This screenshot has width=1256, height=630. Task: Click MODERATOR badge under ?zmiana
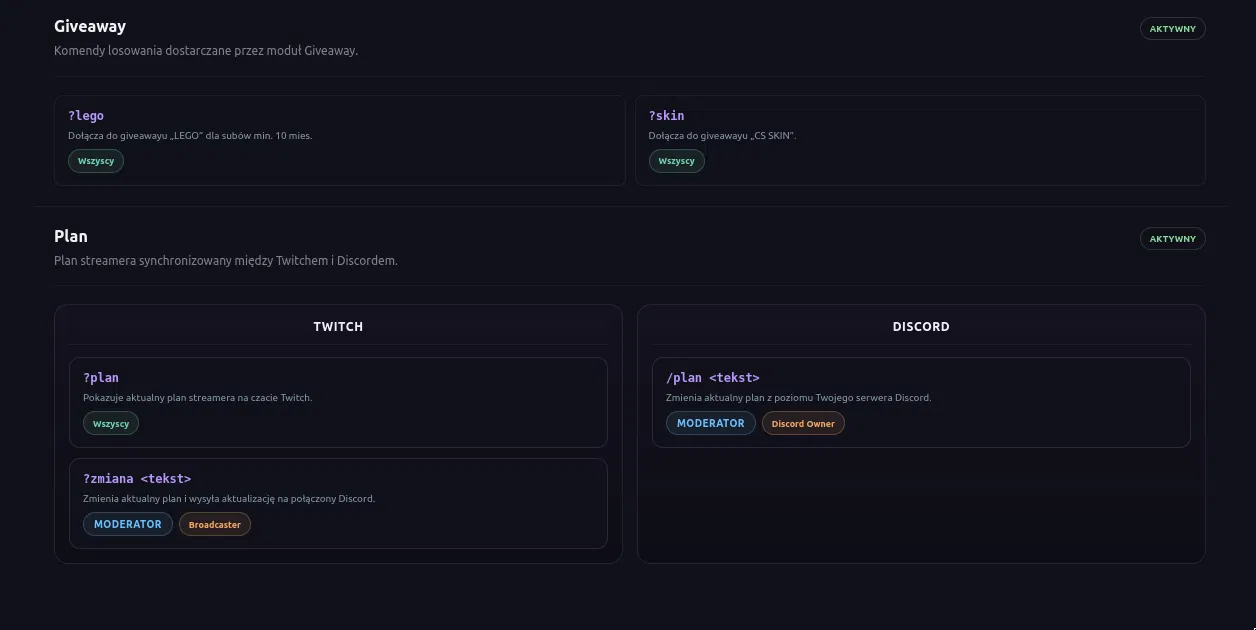(128, 524)
